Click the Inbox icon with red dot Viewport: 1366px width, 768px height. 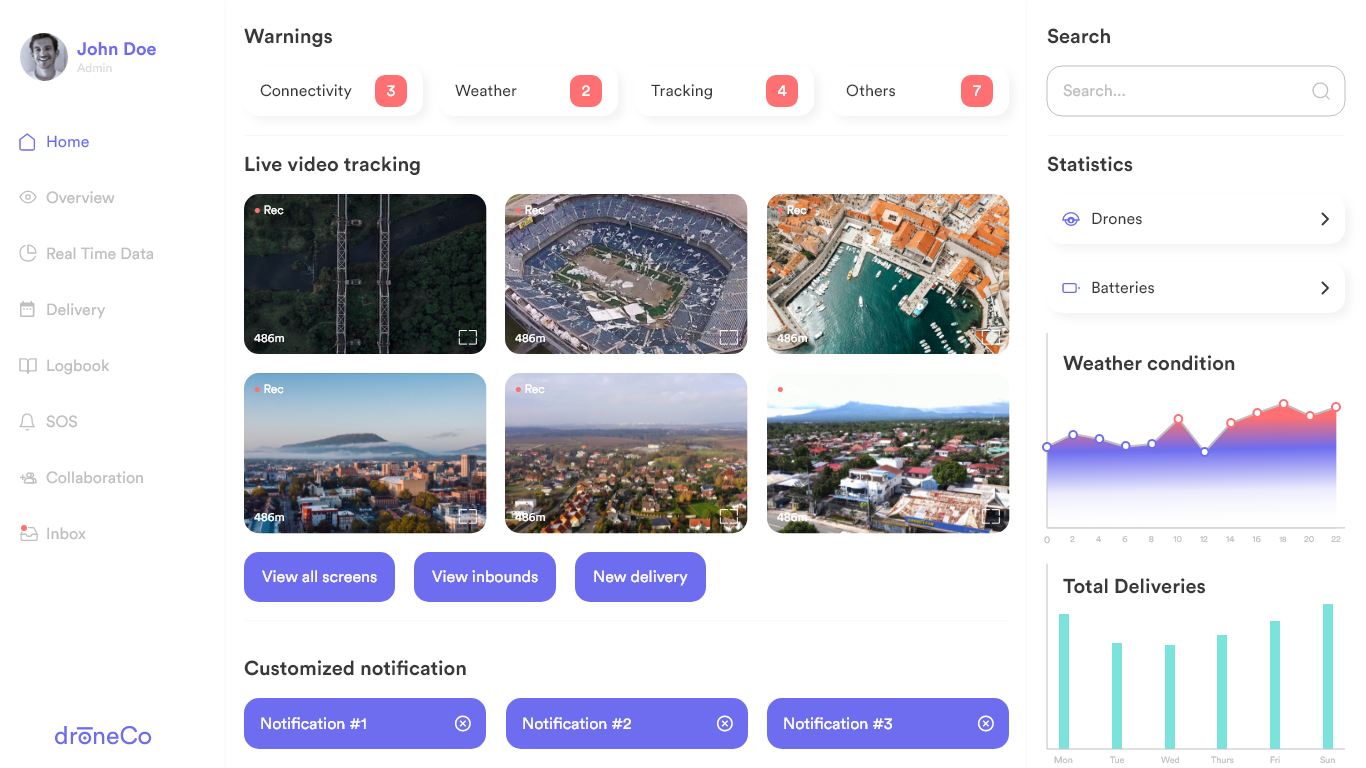28,534
